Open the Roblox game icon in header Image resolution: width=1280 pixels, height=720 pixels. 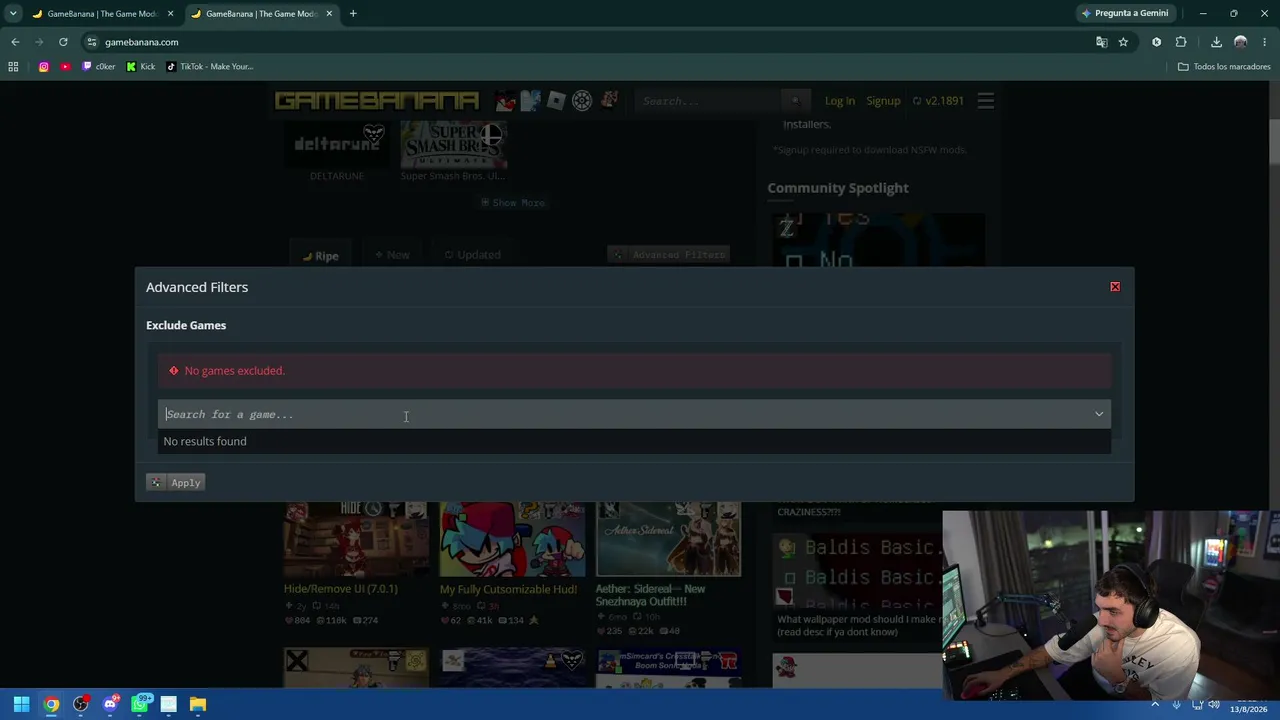(556, 101)
